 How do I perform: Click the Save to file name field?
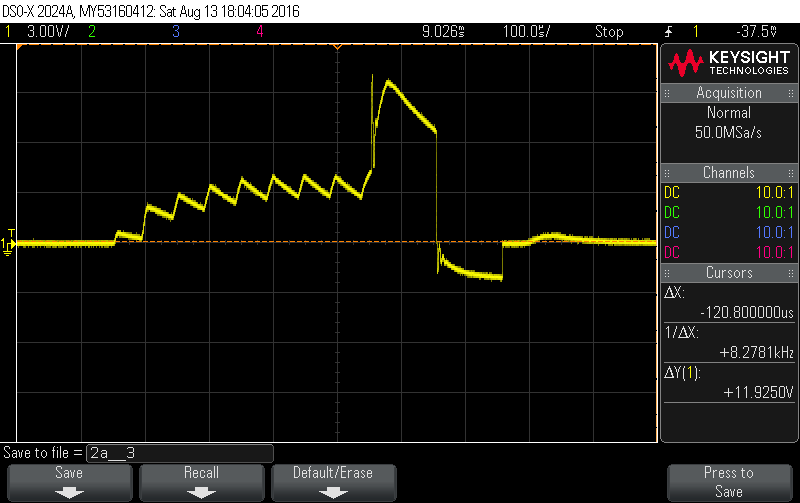(x=179, y=452)
